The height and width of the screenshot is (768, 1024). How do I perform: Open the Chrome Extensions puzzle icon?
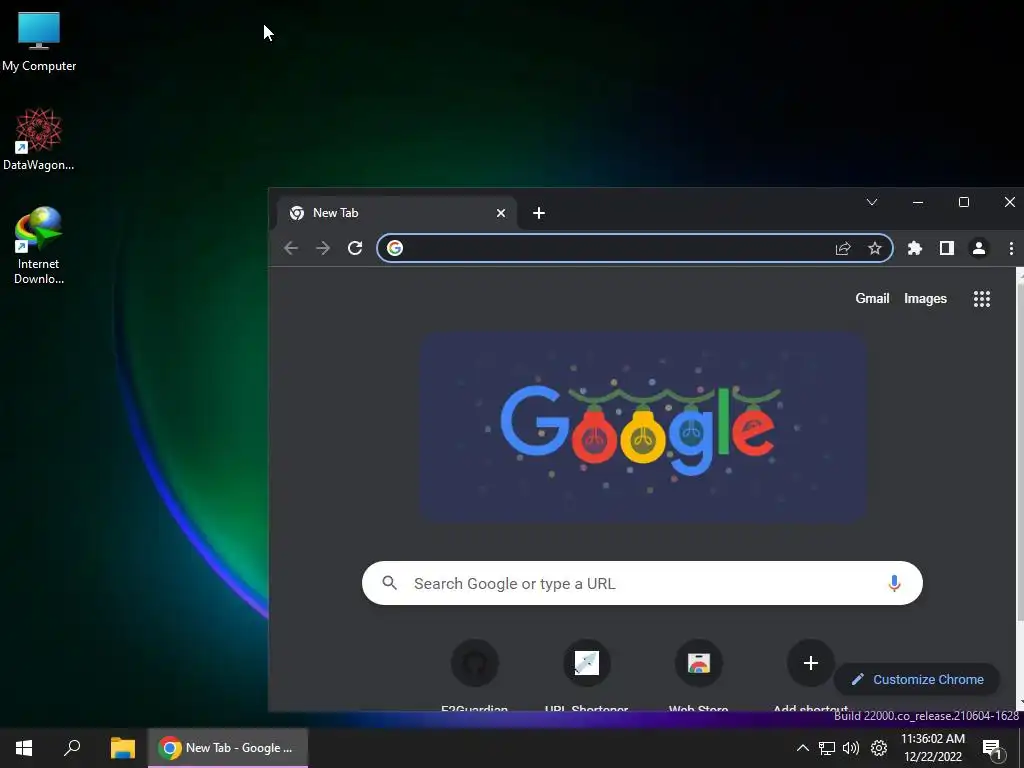[915, 248]
